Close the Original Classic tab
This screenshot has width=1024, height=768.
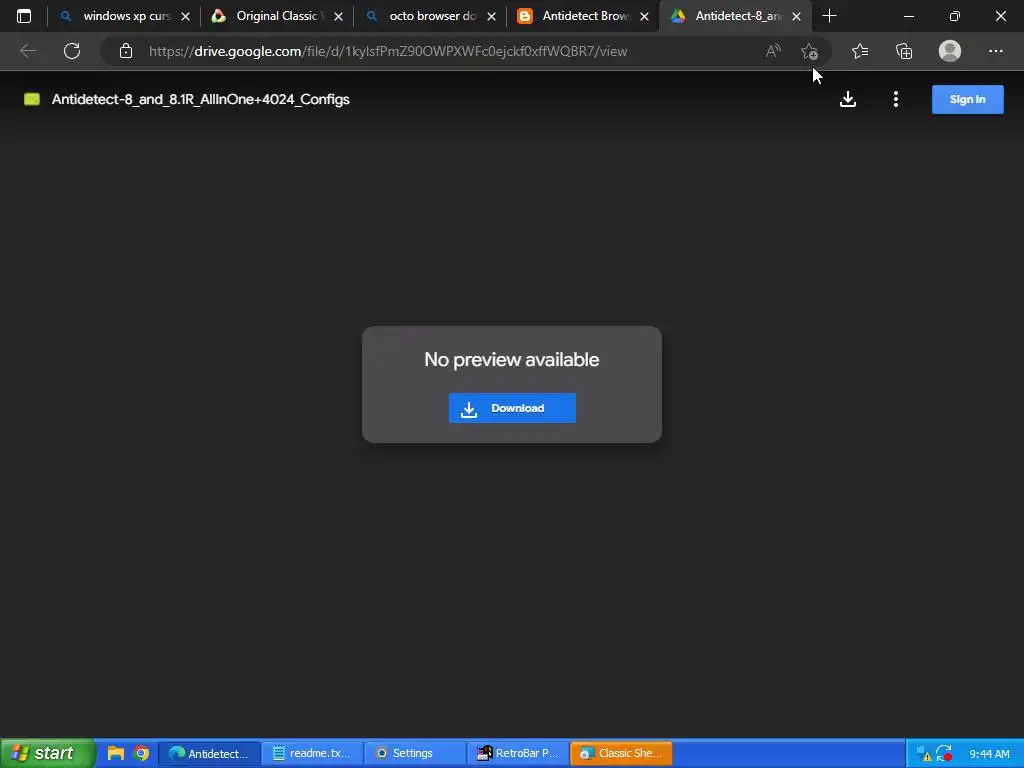(x=338, y=17)
